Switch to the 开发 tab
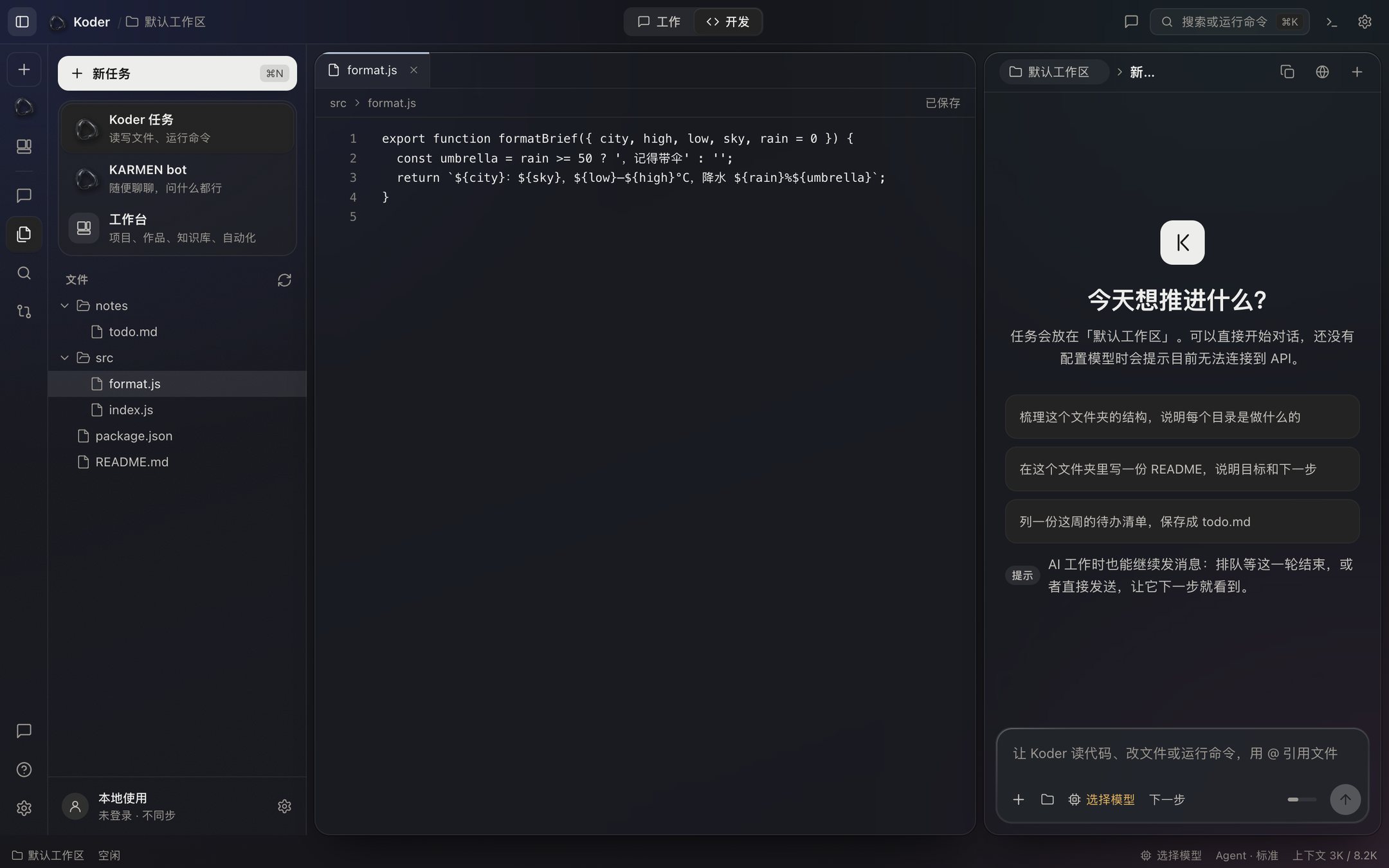 click(x=728, y=22)
